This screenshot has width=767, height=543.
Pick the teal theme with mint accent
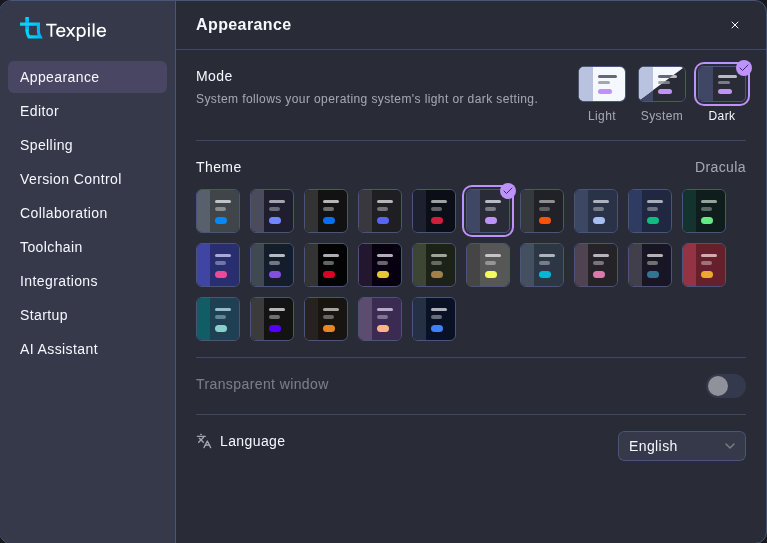[x=218, y=319]
